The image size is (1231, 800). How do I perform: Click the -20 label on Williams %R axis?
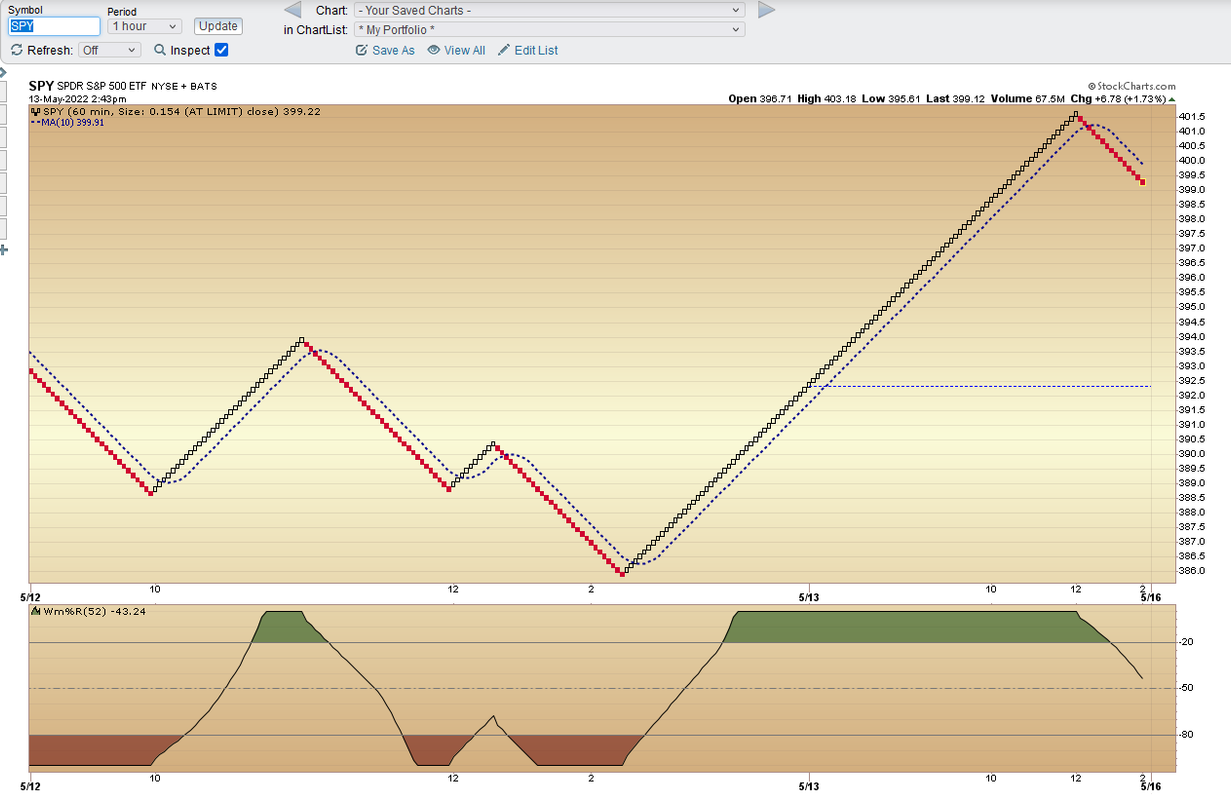point(1187,642)
